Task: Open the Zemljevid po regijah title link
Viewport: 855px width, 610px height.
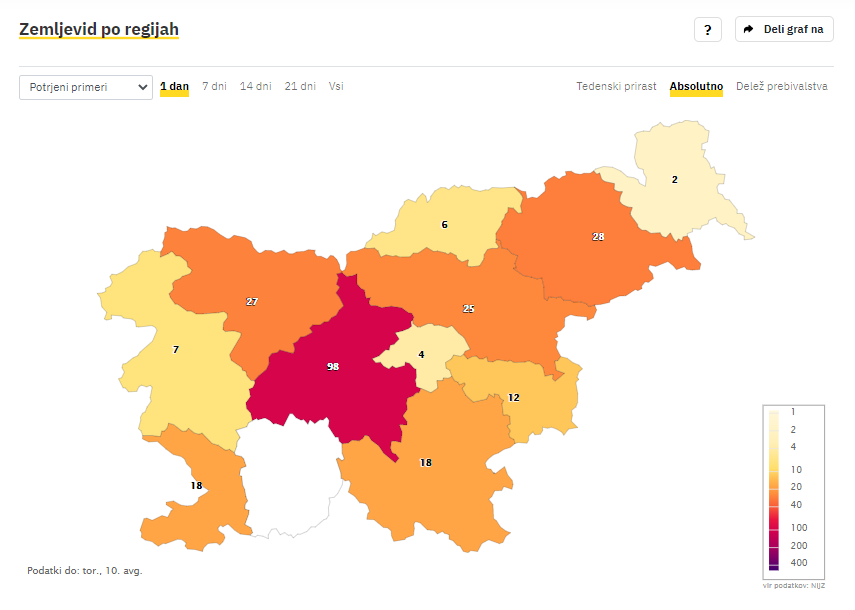Action: point(99,29)
